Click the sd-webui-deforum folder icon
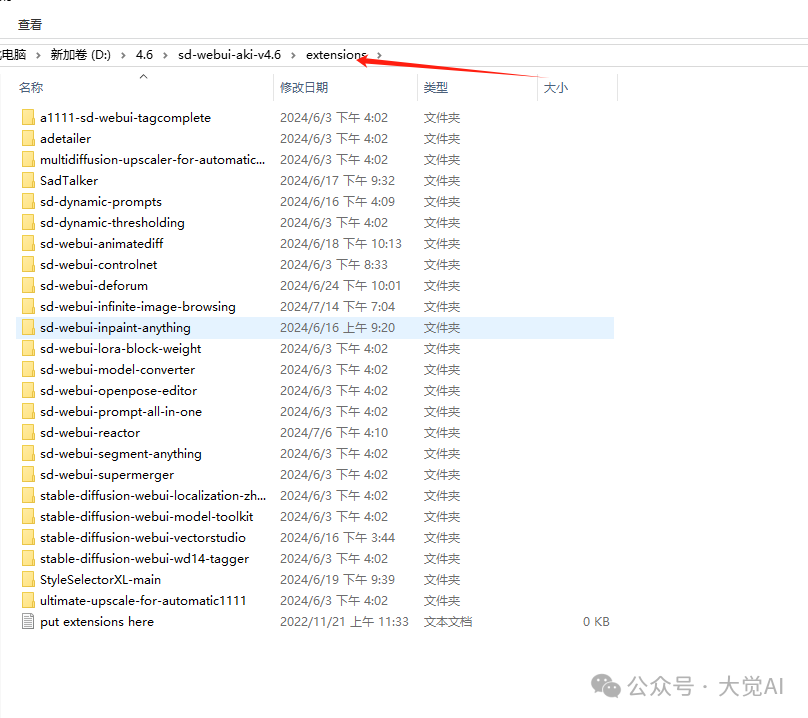The image size is (808, 718). 28,286
